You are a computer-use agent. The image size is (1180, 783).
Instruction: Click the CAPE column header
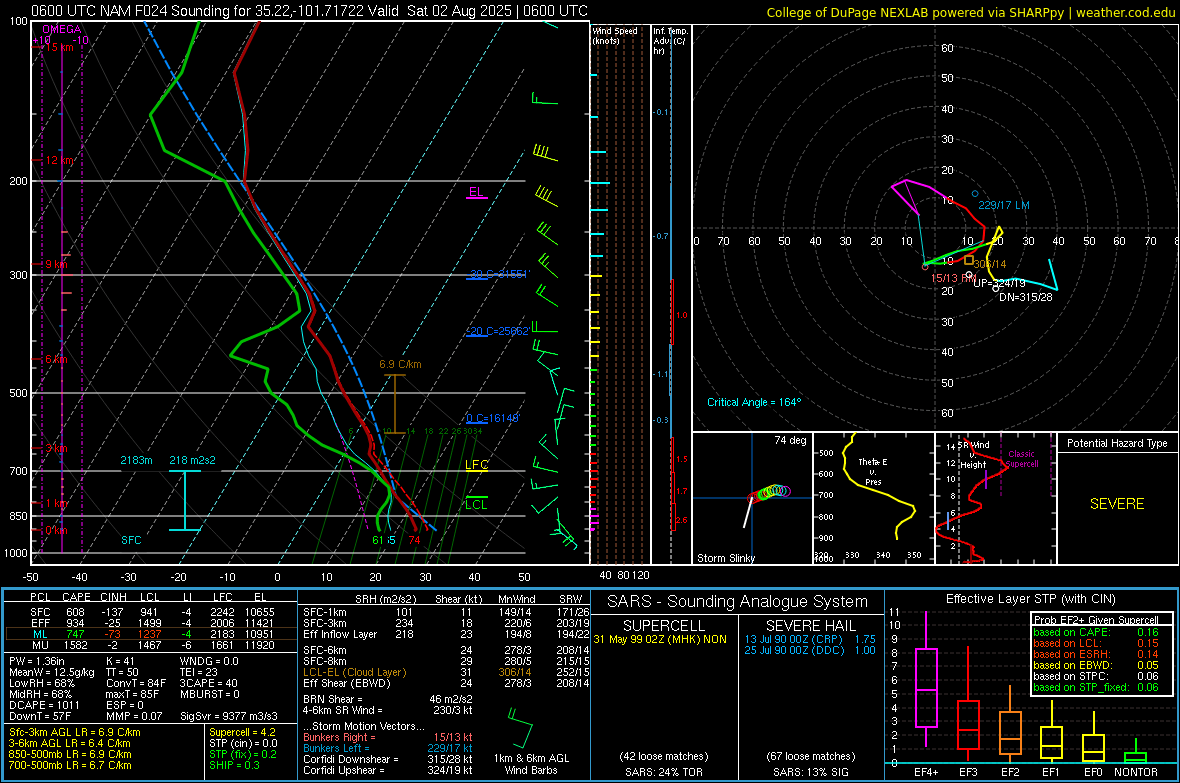[76, 597]
